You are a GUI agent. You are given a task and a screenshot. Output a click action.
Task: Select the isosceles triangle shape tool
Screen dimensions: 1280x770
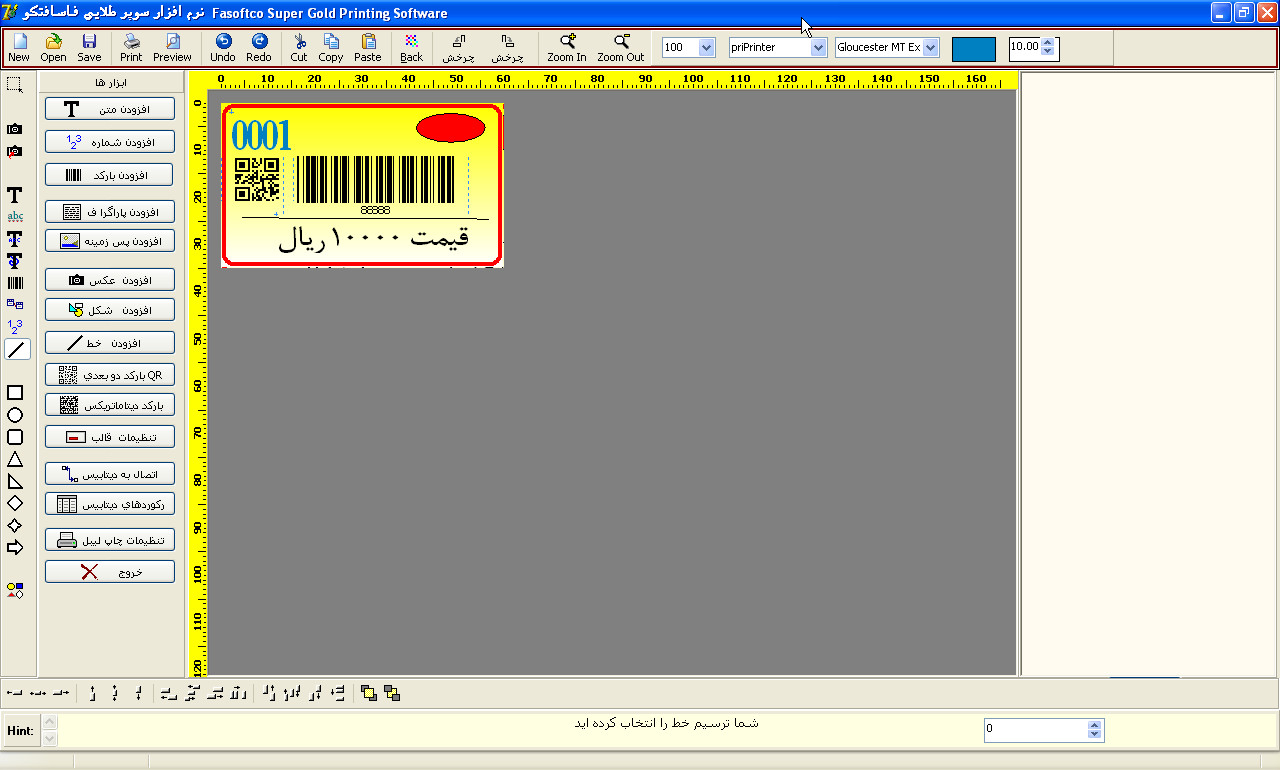15,459
